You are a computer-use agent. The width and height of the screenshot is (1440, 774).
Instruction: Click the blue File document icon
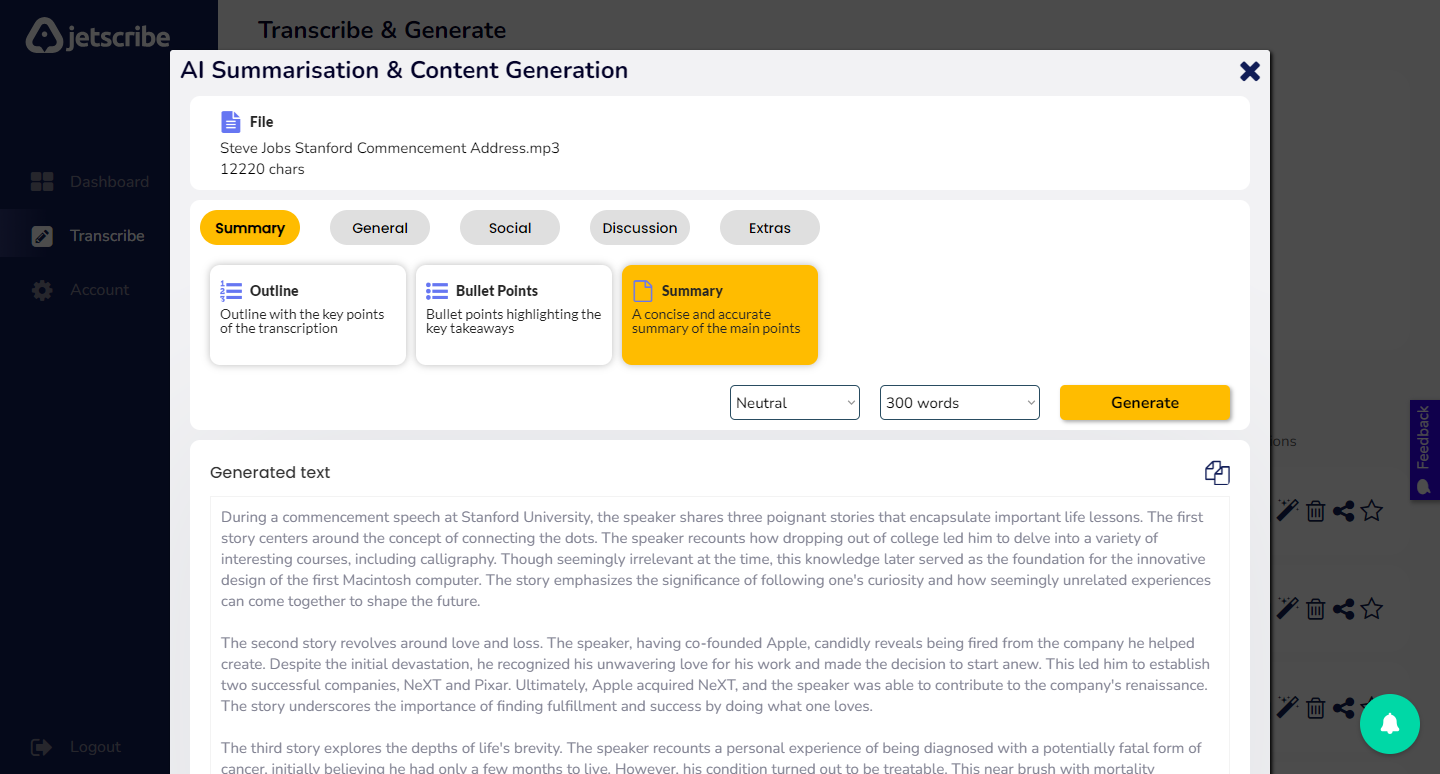pos(231,122)
